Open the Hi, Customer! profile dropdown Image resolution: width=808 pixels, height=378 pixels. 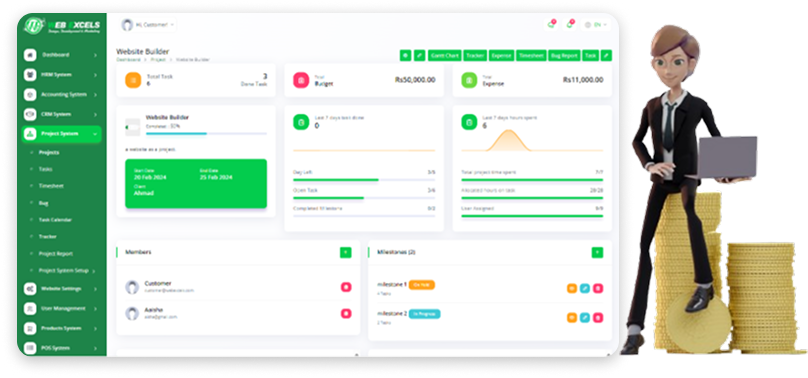pyautogui.click(x=148, y=25)
